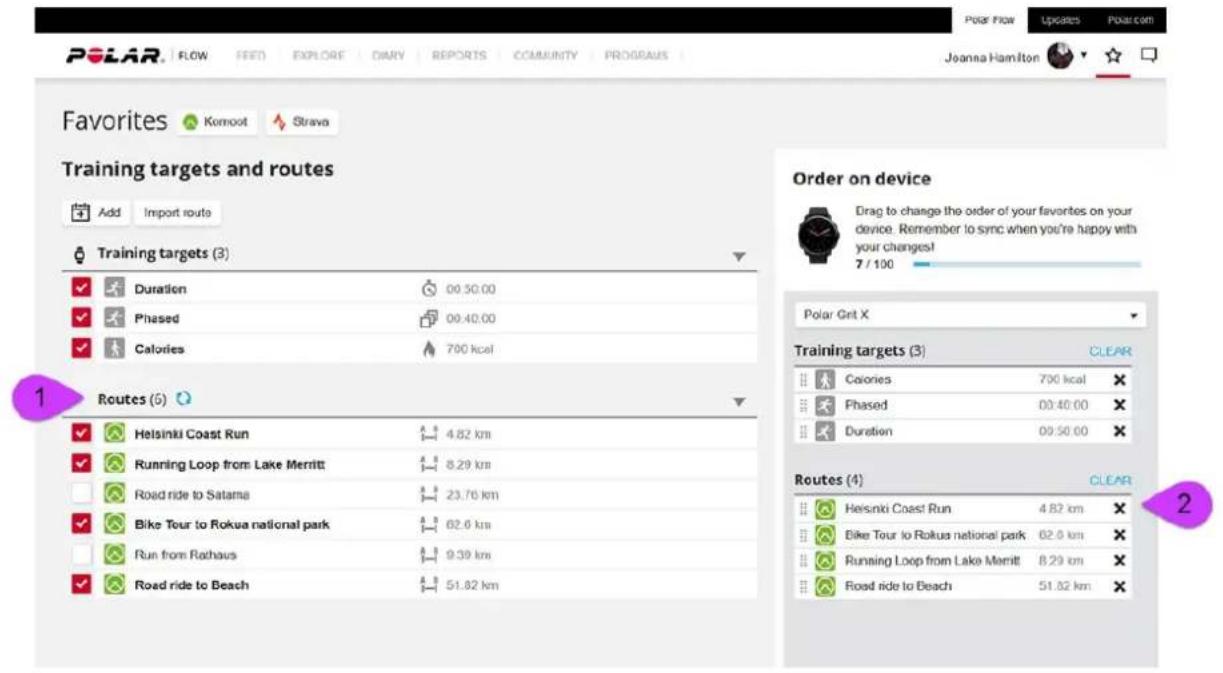Viewport: 1223px width, 673px height.
Task: Grab drag handle of Helsinki Coast Run device item
Action: tap(803, 509)
